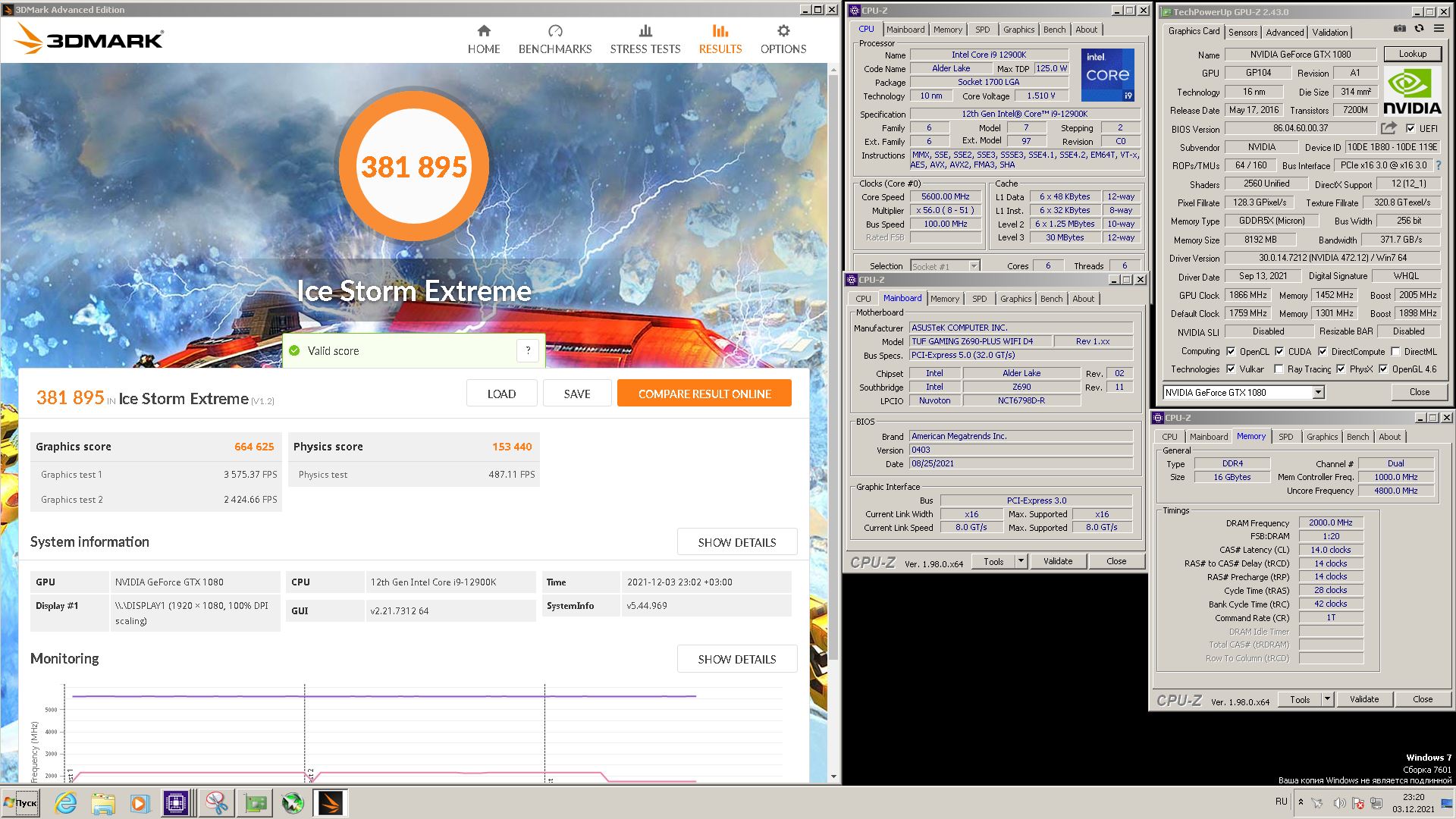Toggle the OpenGL 4.6 checkbox

click(1383, 369)
